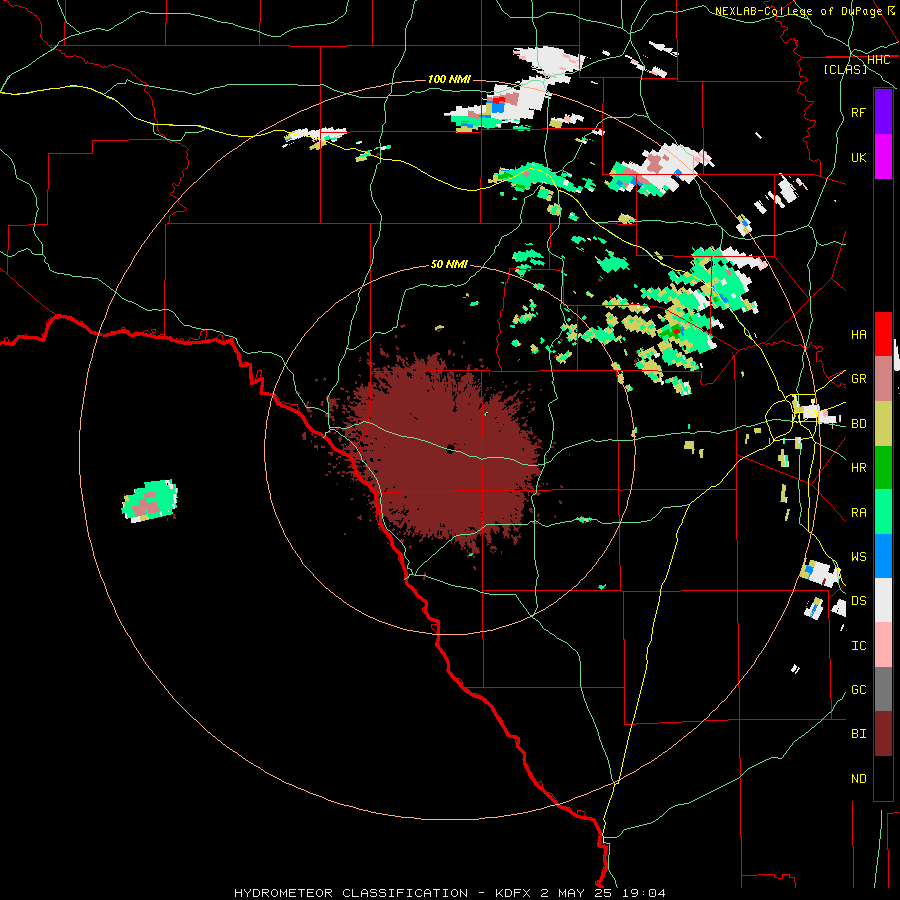Click the 50 NMI range ring label
The height and width of the screenshot is (900, 900).
click(x=449, y=264)
